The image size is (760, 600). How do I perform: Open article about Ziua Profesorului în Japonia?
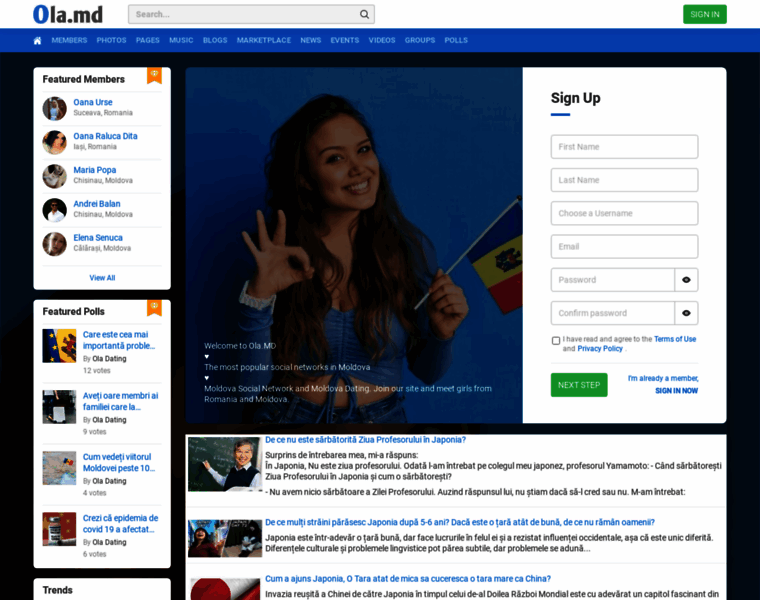click(365, 440)
